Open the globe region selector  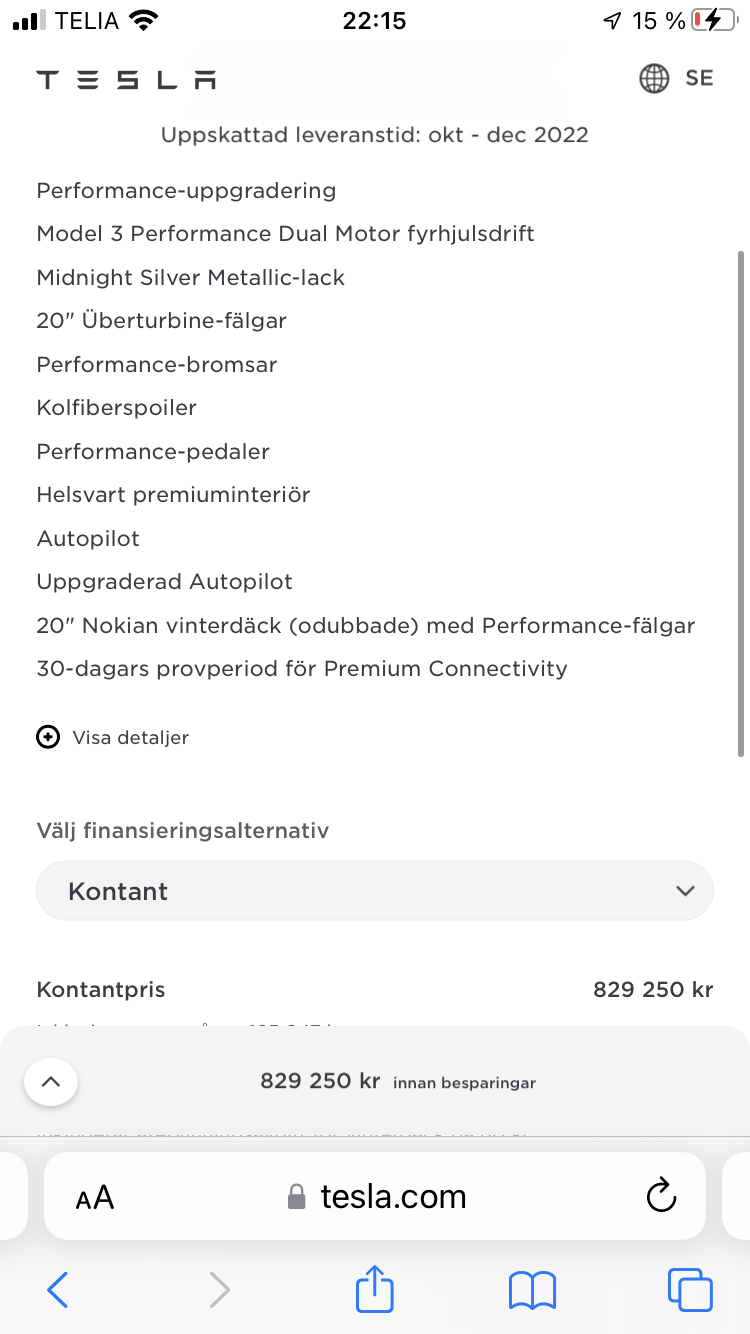coord(654,78)
